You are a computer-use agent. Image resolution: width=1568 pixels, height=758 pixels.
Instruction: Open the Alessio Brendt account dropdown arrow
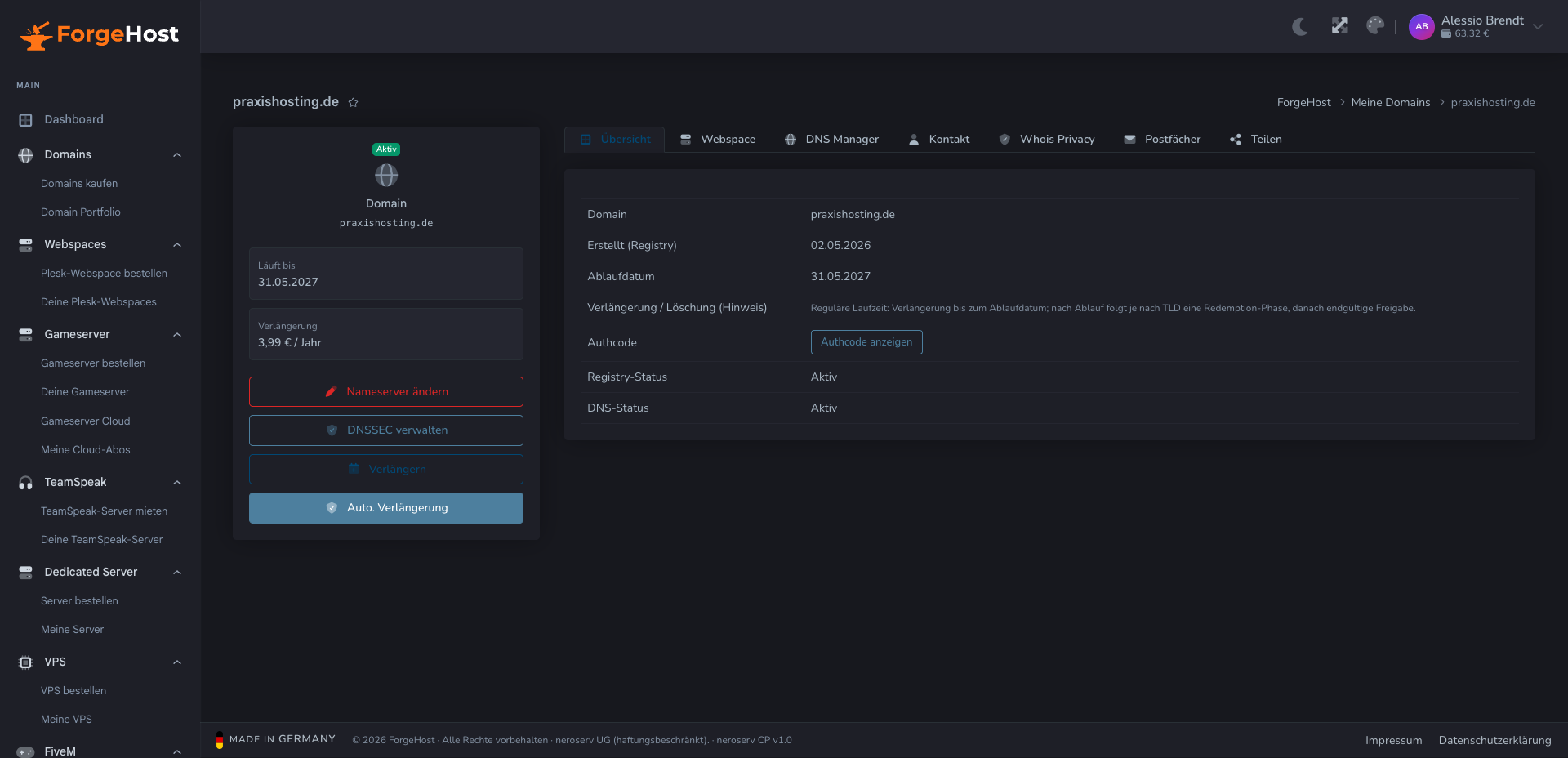(x=1538, y=26)
